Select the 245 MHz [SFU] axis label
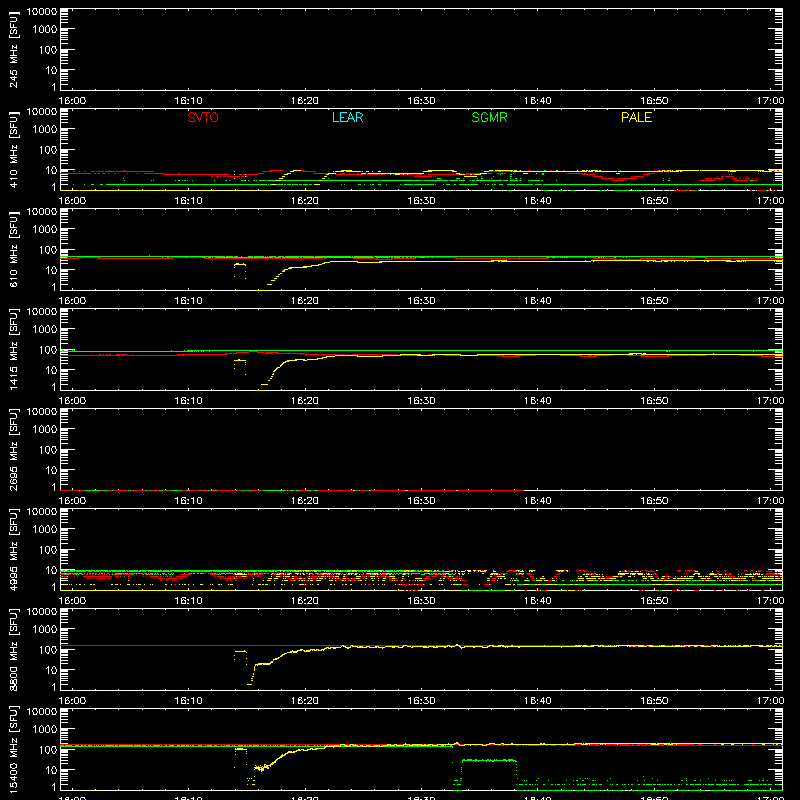Image resolution: width=800 pixels, height=800 pixels. pos(14,49)
